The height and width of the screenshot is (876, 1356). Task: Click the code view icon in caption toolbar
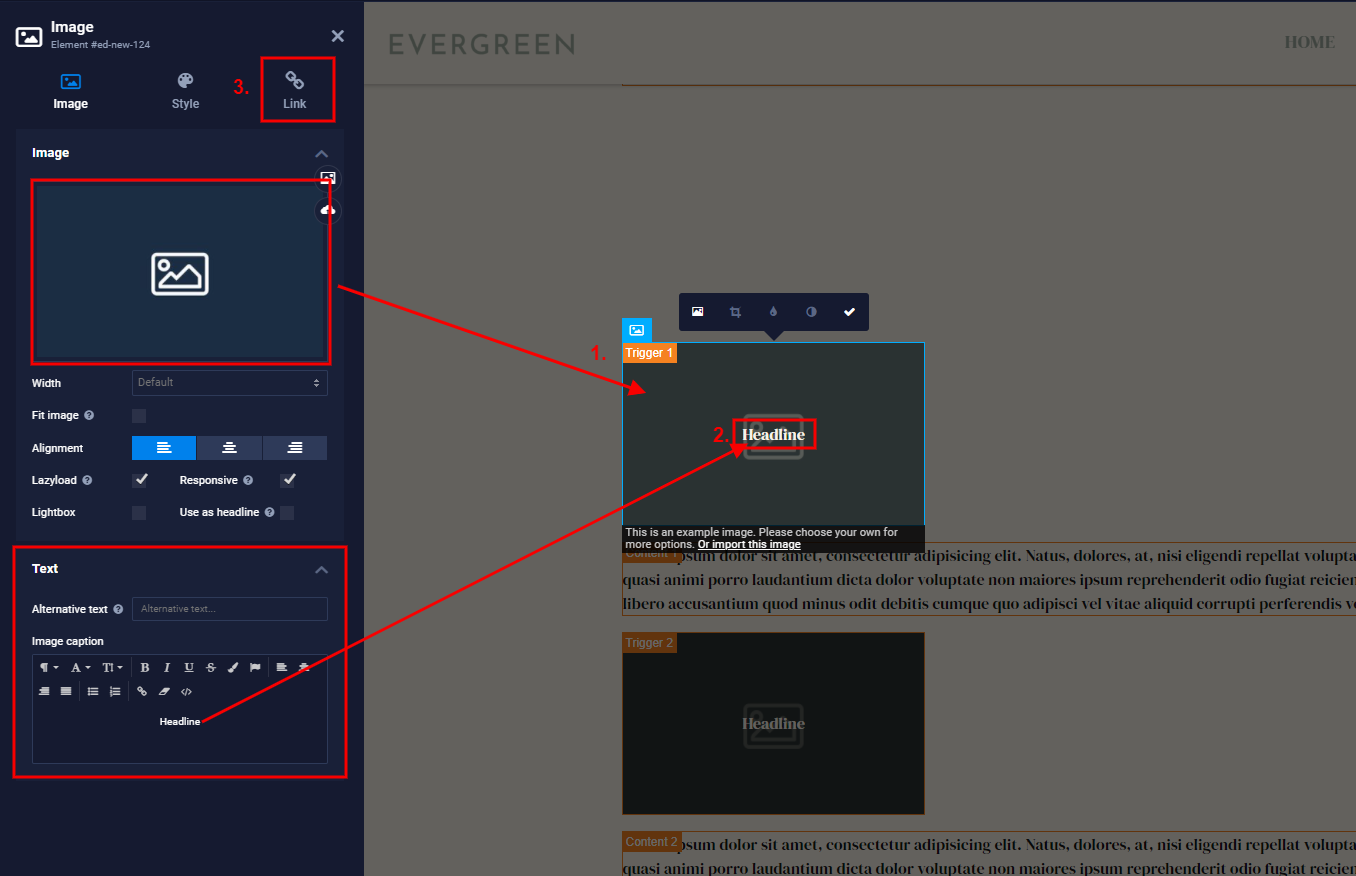[x=186, y=691]
